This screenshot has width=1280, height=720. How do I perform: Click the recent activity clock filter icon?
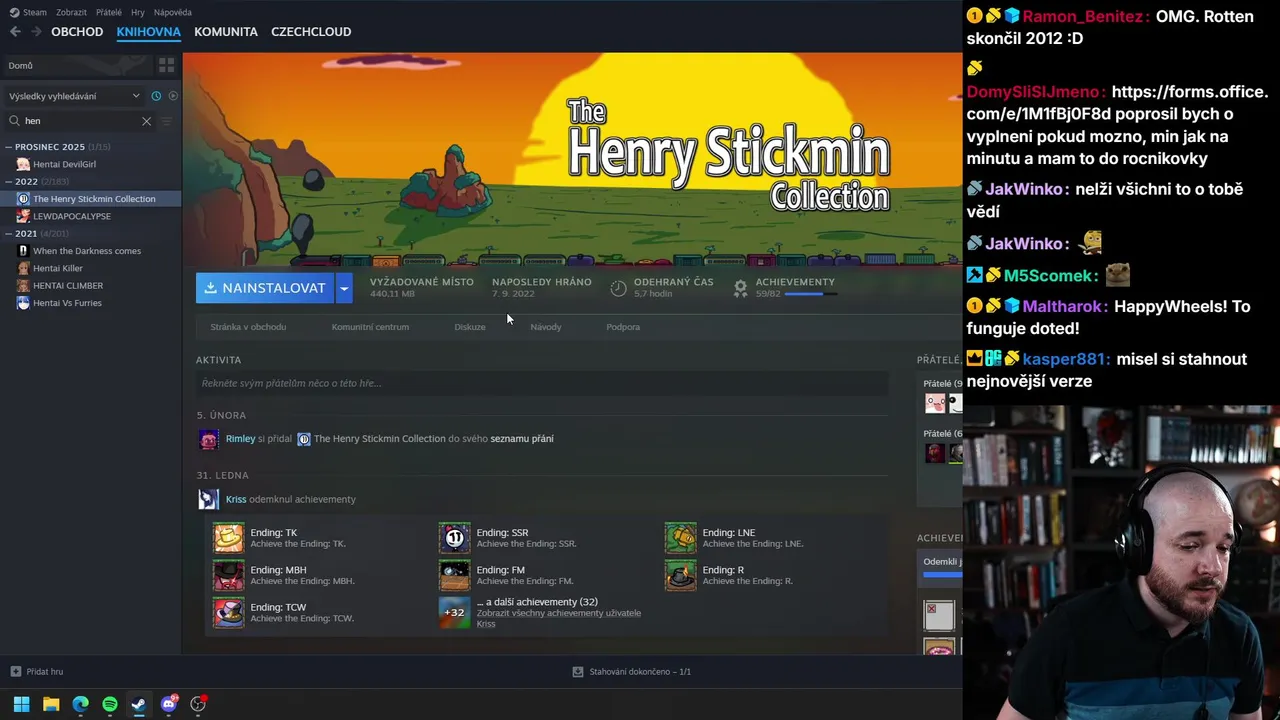coord(156,96)
